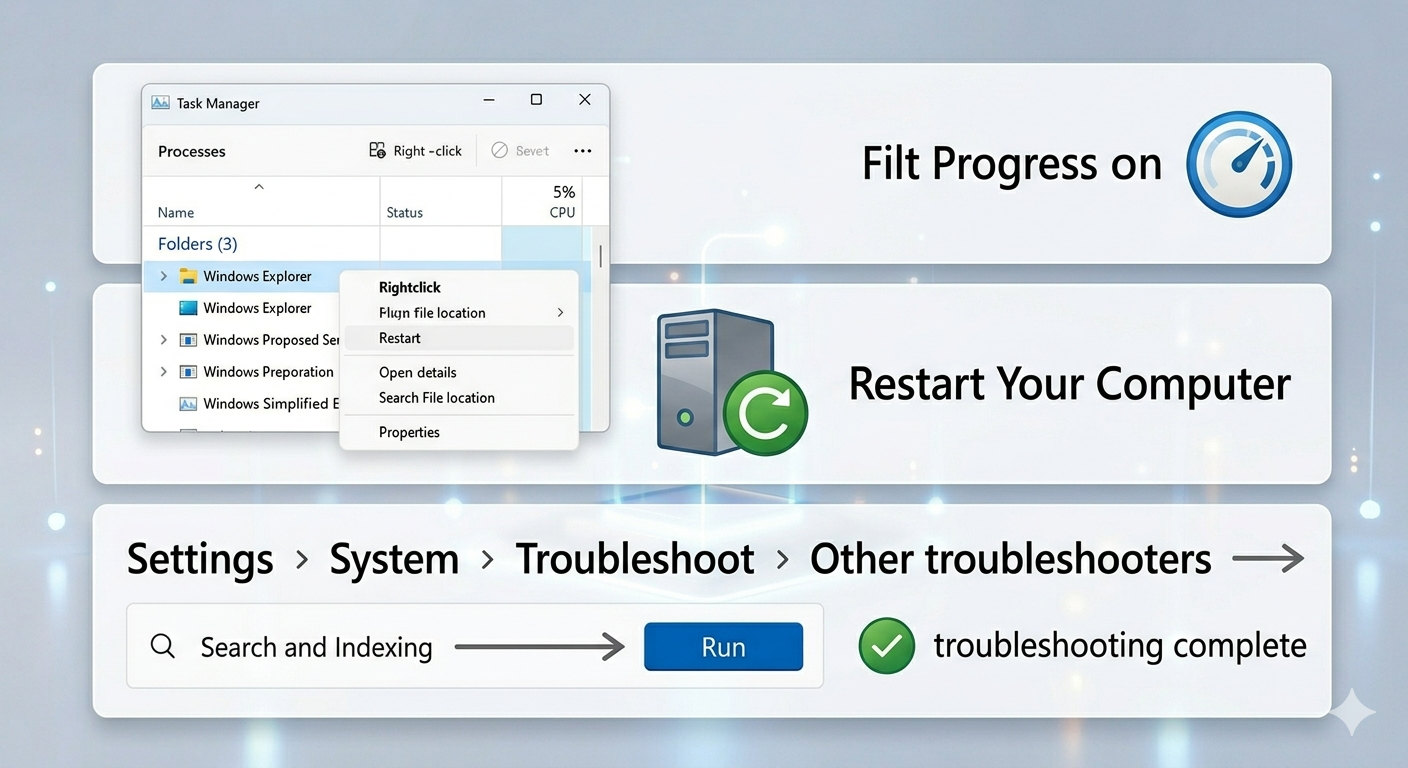The image size is (1408, 768).
Task: Choose Flugn file location menu entry
Action: click(459, 313)
